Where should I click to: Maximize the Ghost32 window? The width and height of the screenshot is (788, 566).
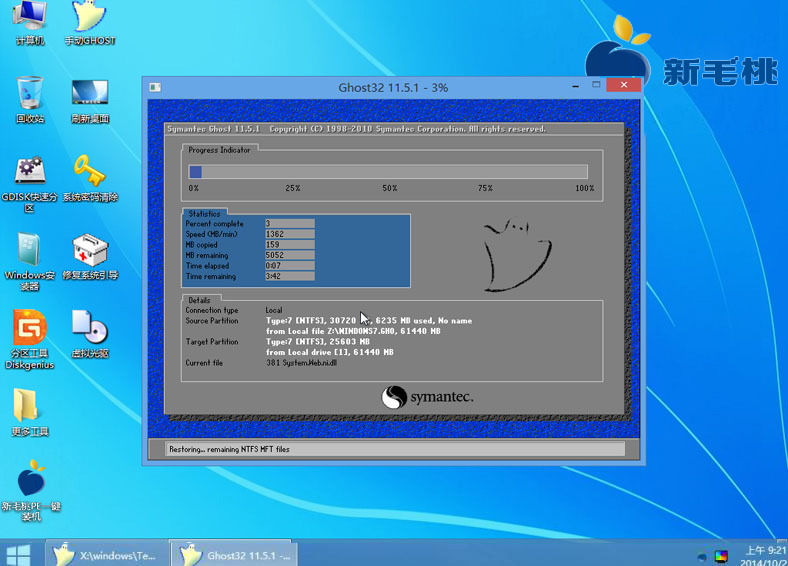(x=596, y=85)
